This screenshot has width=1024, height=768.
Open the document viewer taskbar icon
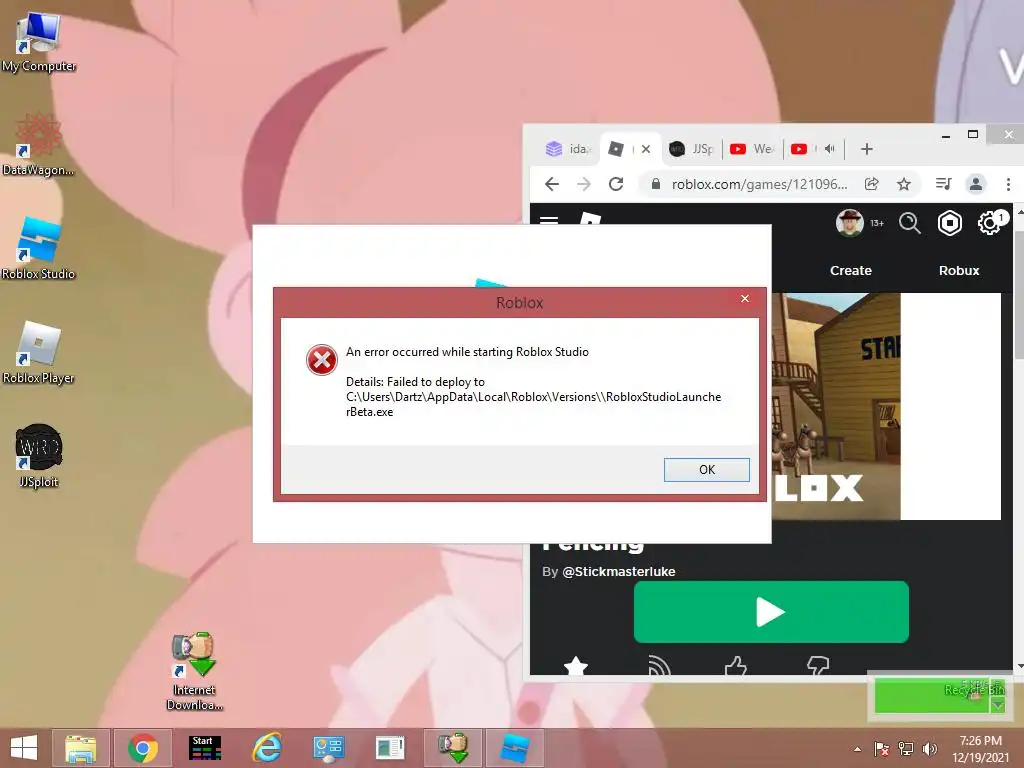390,748
